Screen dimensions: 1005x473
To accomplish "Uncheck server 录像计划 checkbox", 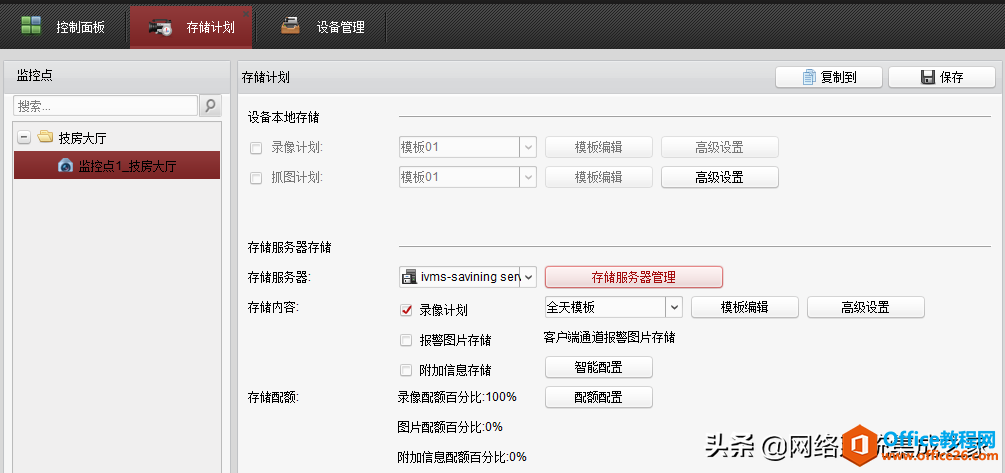I will point(406,310).
